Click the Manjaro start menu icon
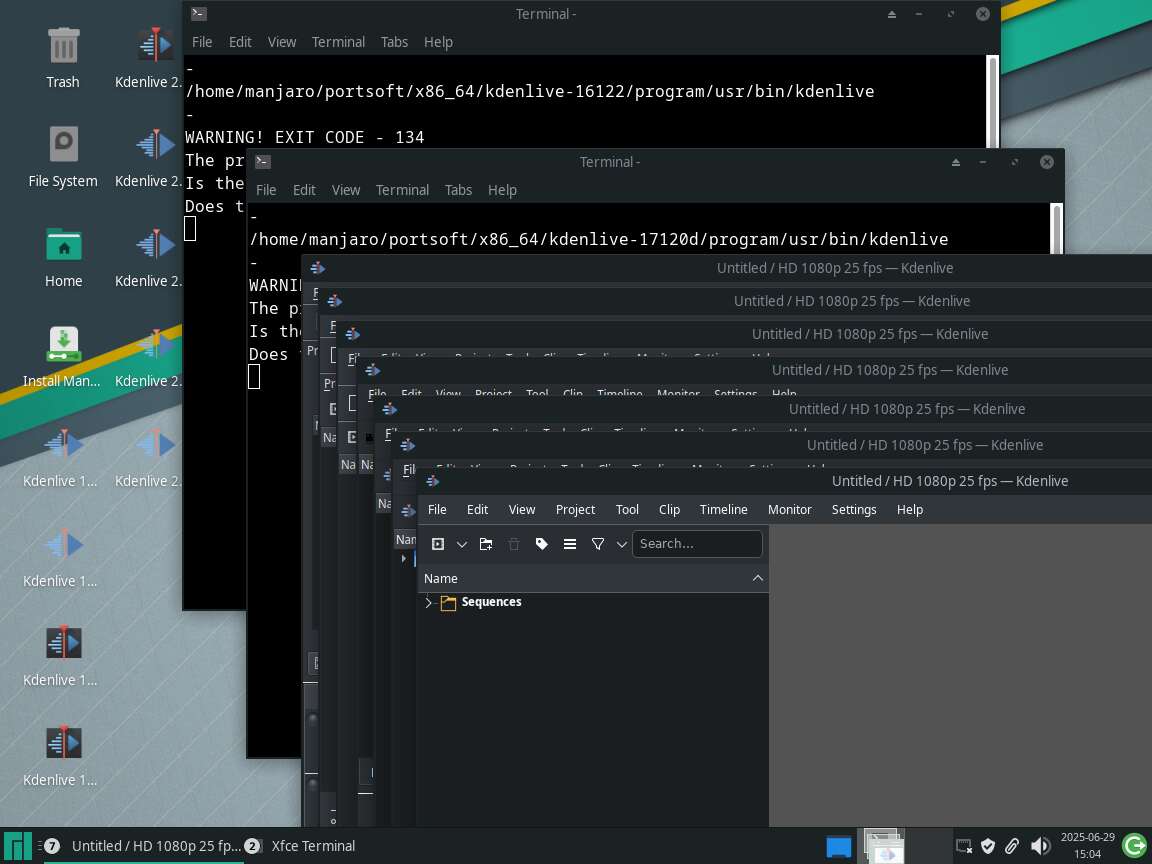The width and height of the screenshot is (1152, 864). [x=19, y=846]
